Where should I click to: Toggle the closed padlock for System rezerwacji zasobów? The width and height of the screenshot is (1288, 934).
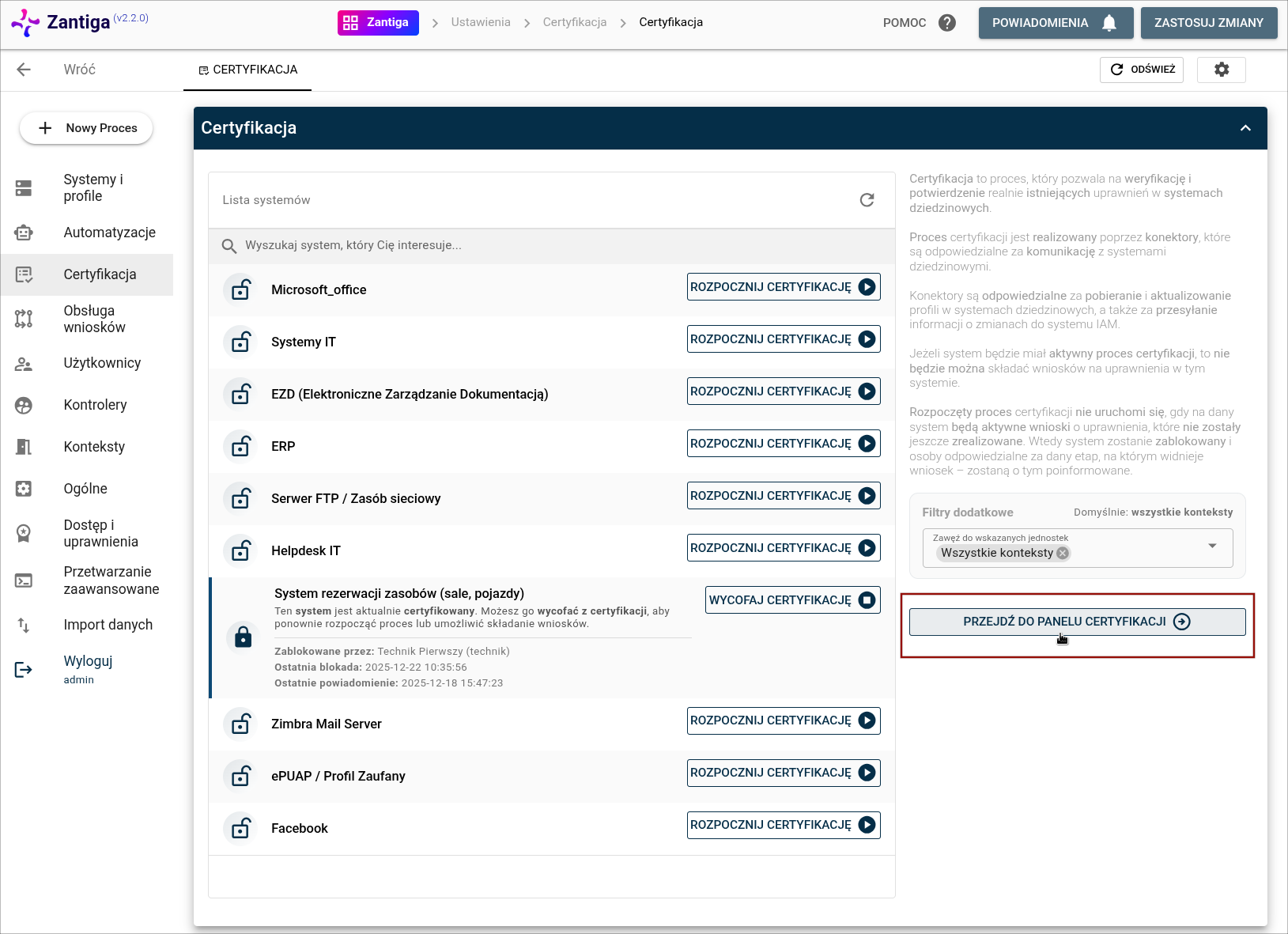243,637
